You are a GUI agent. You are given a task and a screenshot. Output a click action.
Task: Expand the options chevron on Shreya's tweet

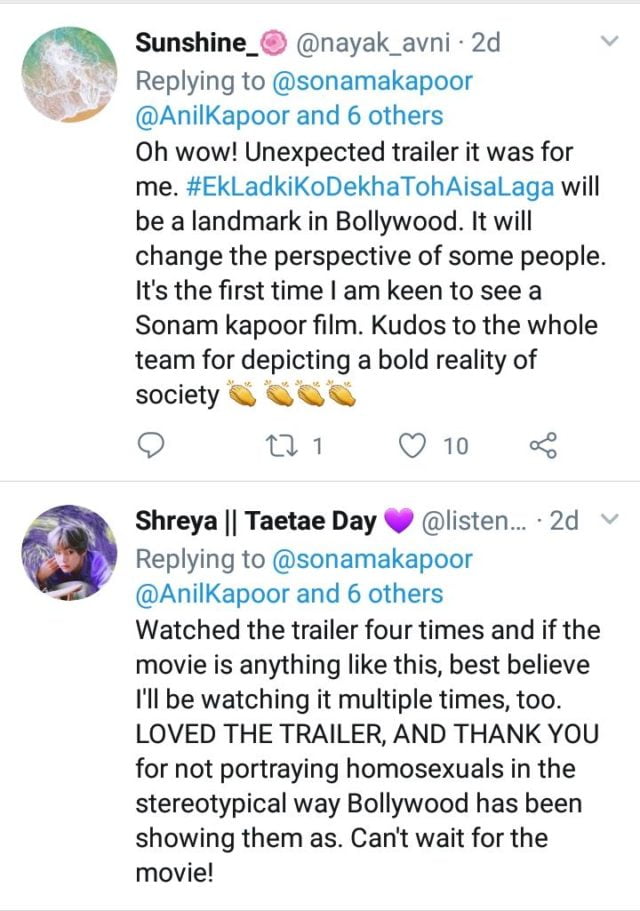(x=607, y=521)
